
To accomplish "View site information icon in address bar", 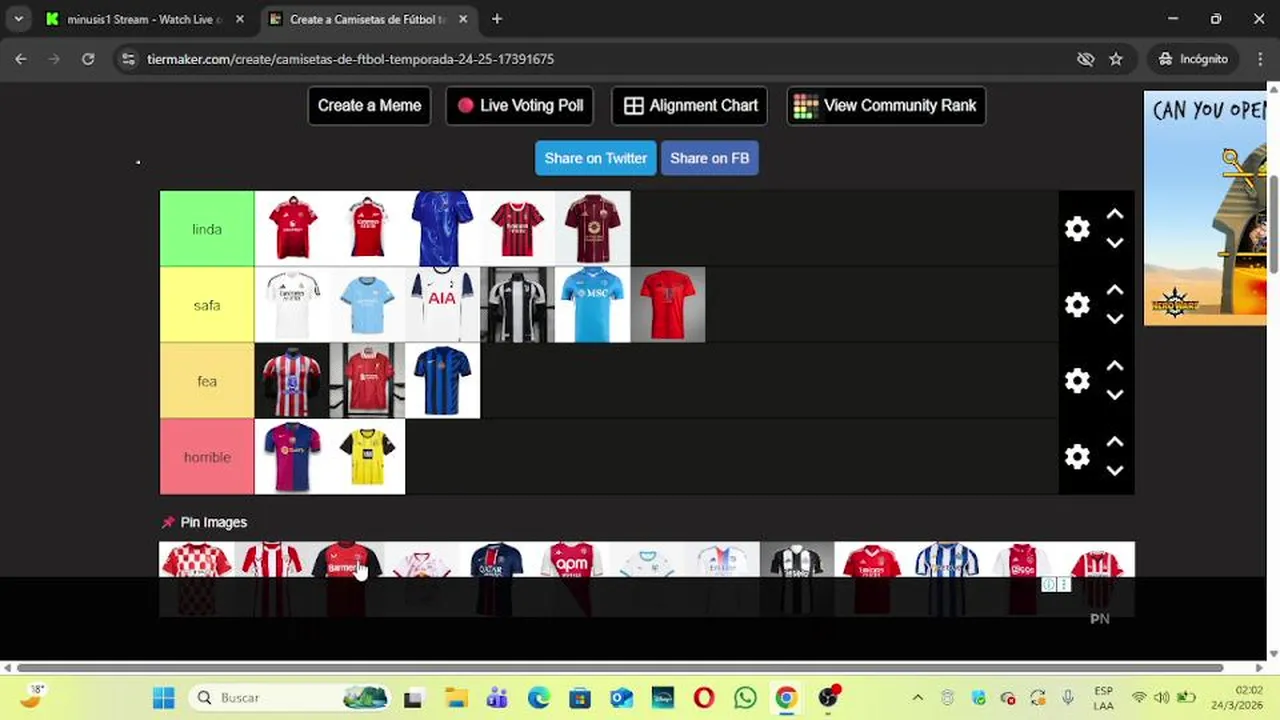I will [128, 59].
